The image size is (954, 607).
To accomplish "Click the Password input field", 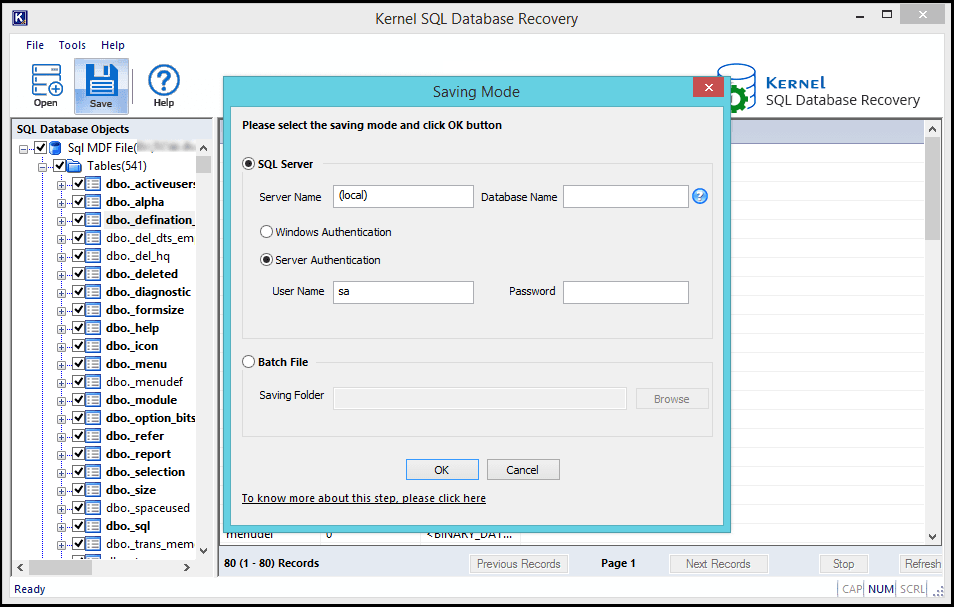I will (625, 292).
